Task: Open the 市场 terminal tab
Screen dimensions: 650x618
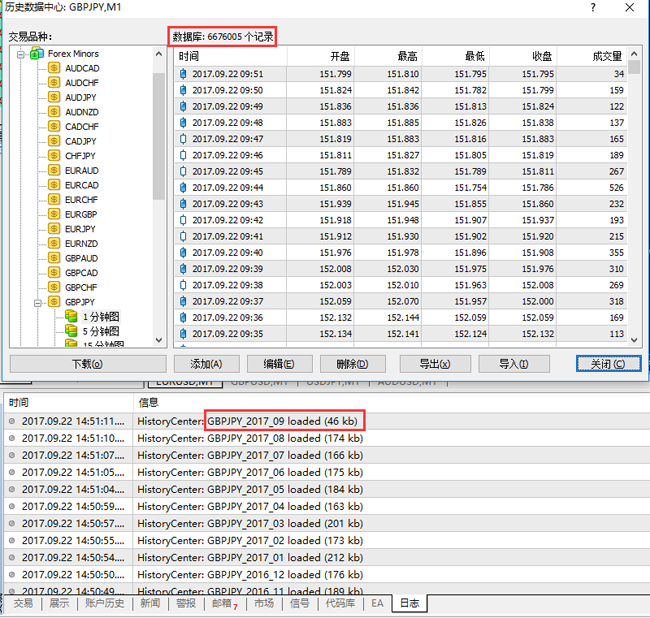Action: click(264, 603)
